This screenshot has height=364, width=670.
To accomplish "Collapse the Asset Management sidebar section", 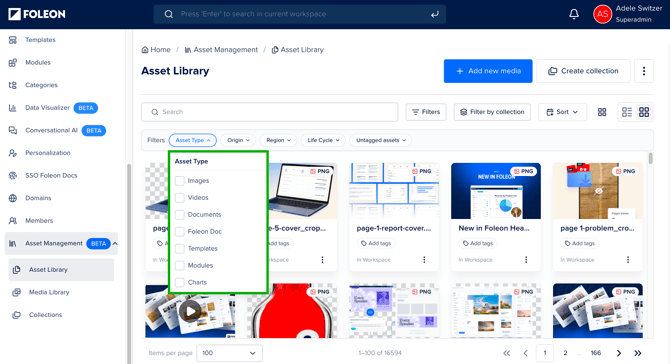I will click(x=115, y=244).
